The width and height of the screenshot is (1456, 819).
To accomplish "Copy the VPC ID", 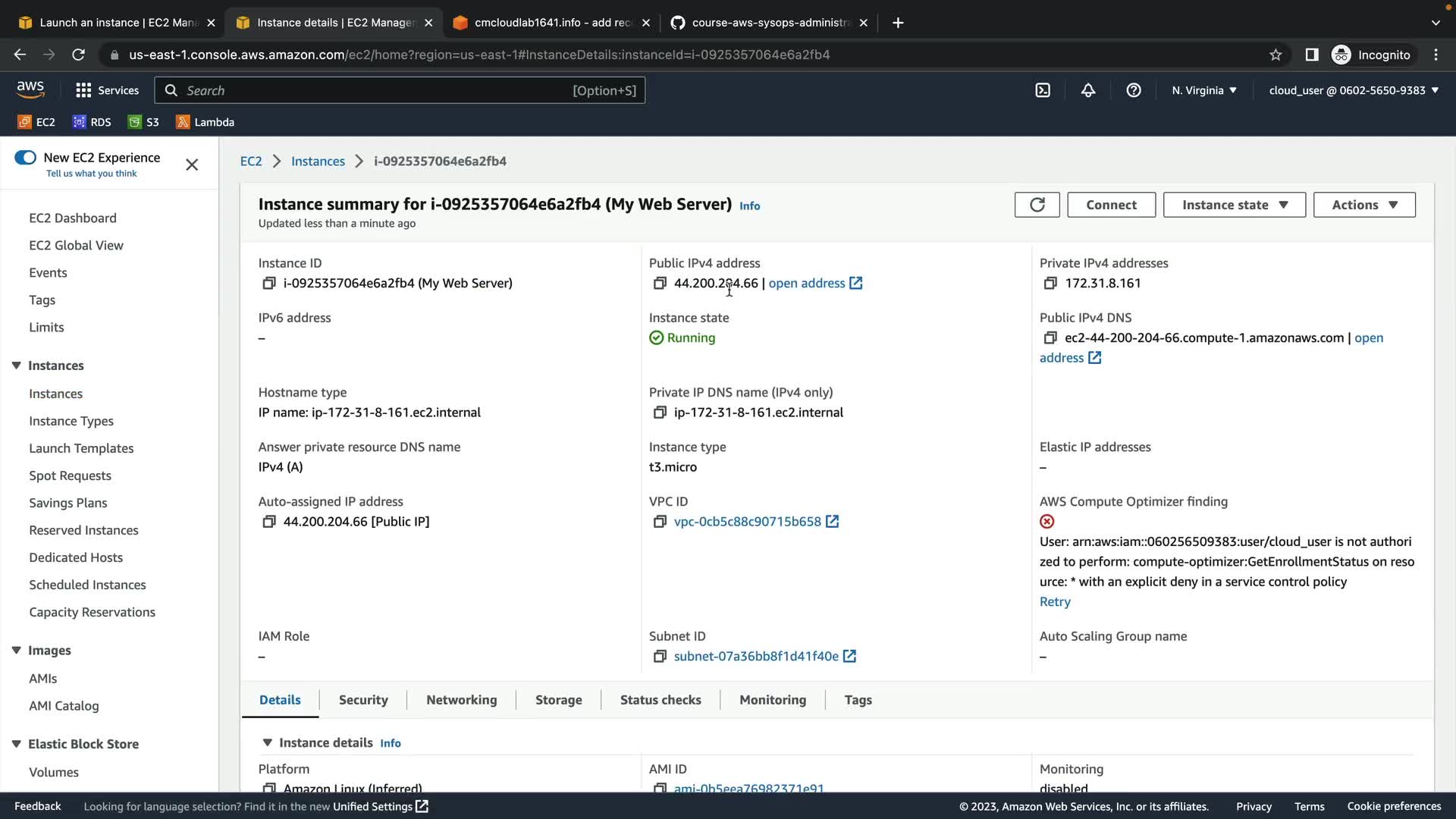I will [x=659, y=522].
